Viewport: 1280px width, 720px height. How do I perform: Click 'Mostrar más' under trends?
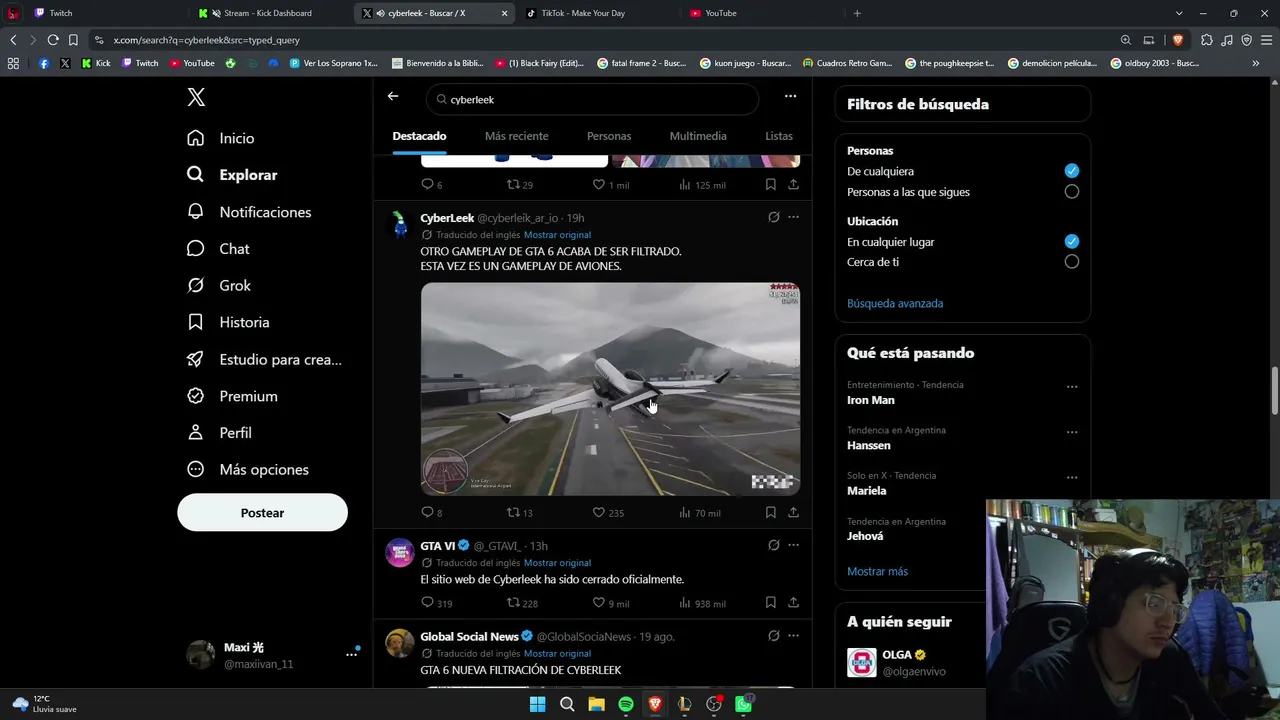[877, 571]
